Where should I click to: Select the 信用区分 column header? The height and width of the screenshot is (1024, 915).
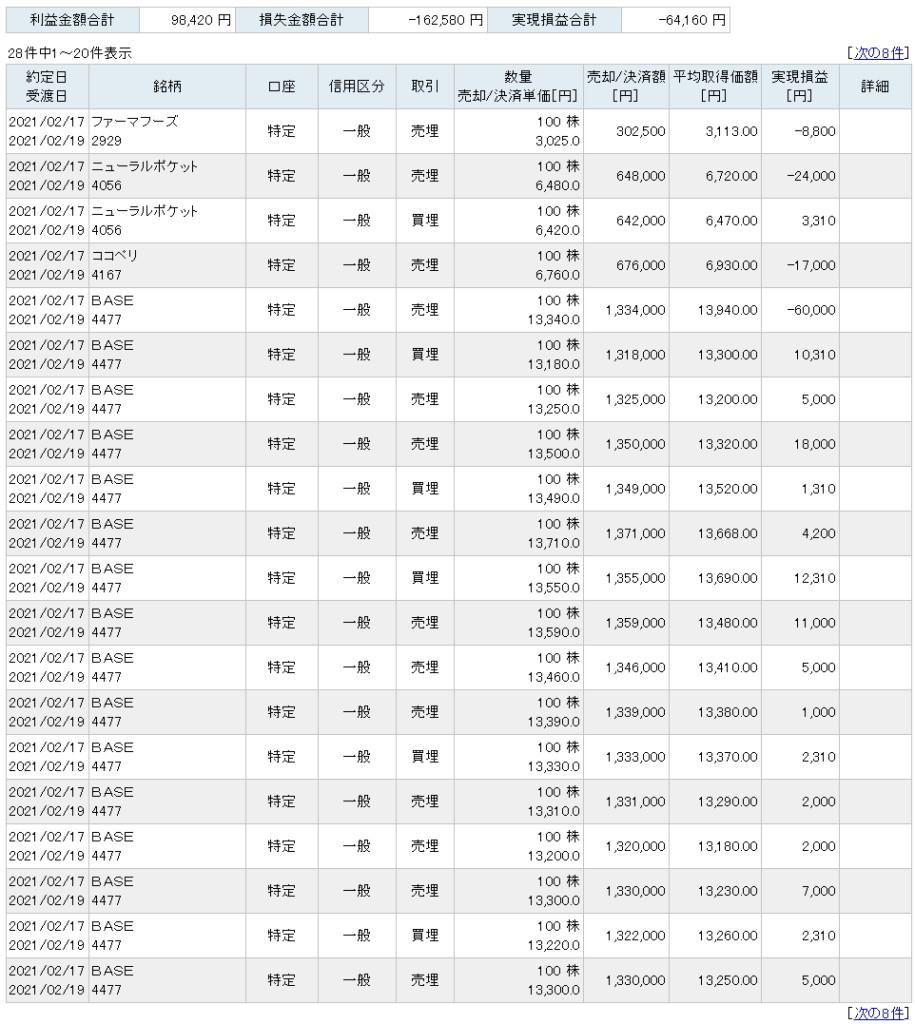point(357,86)
